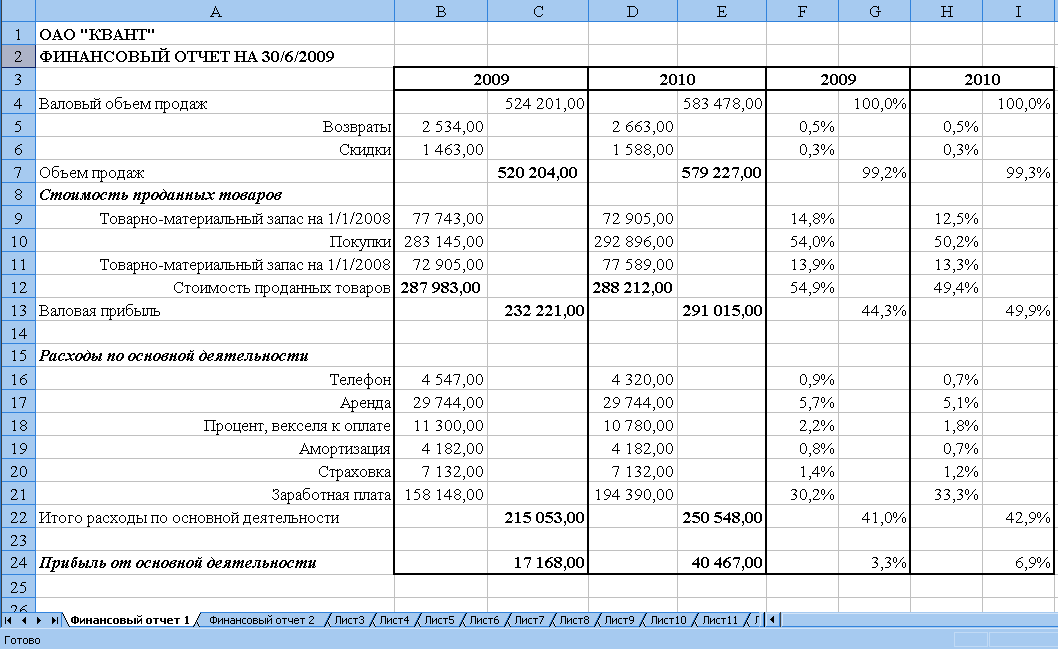Click the 524 201,00 value cell

click(538, 103)
